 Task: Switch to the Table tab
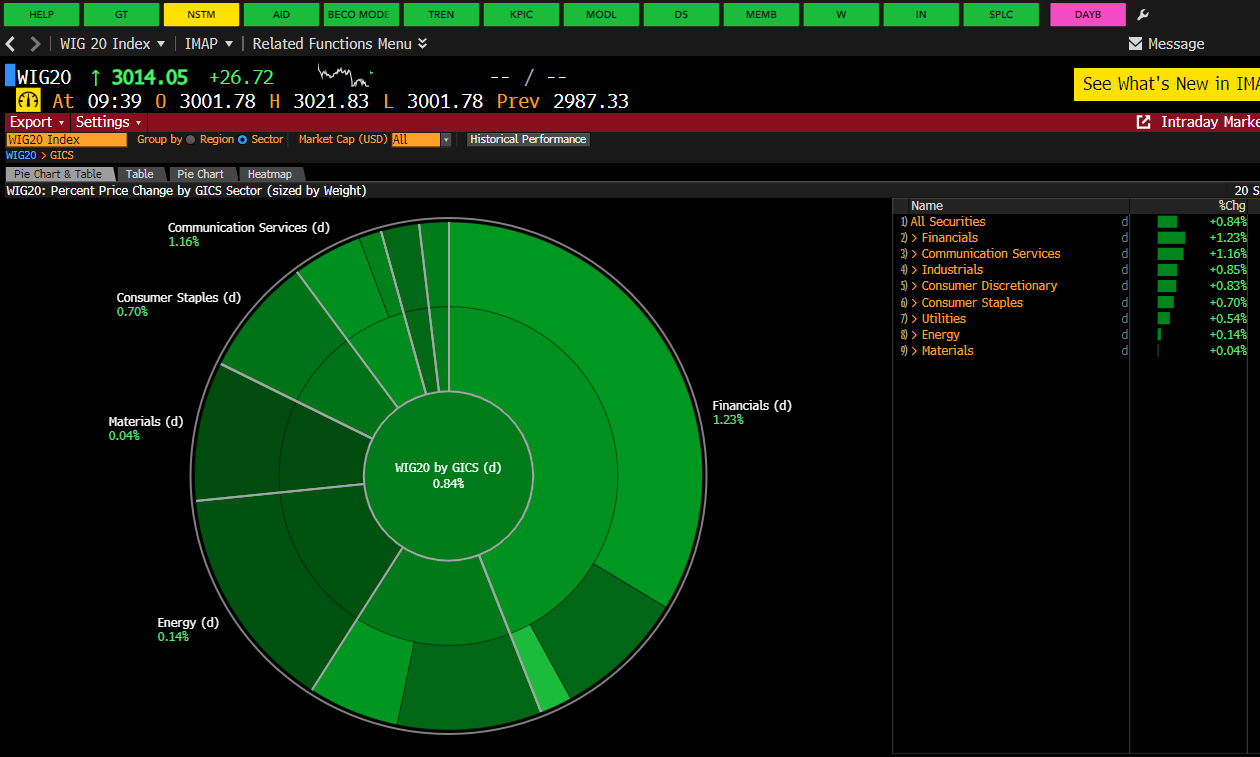pos(139,174)
